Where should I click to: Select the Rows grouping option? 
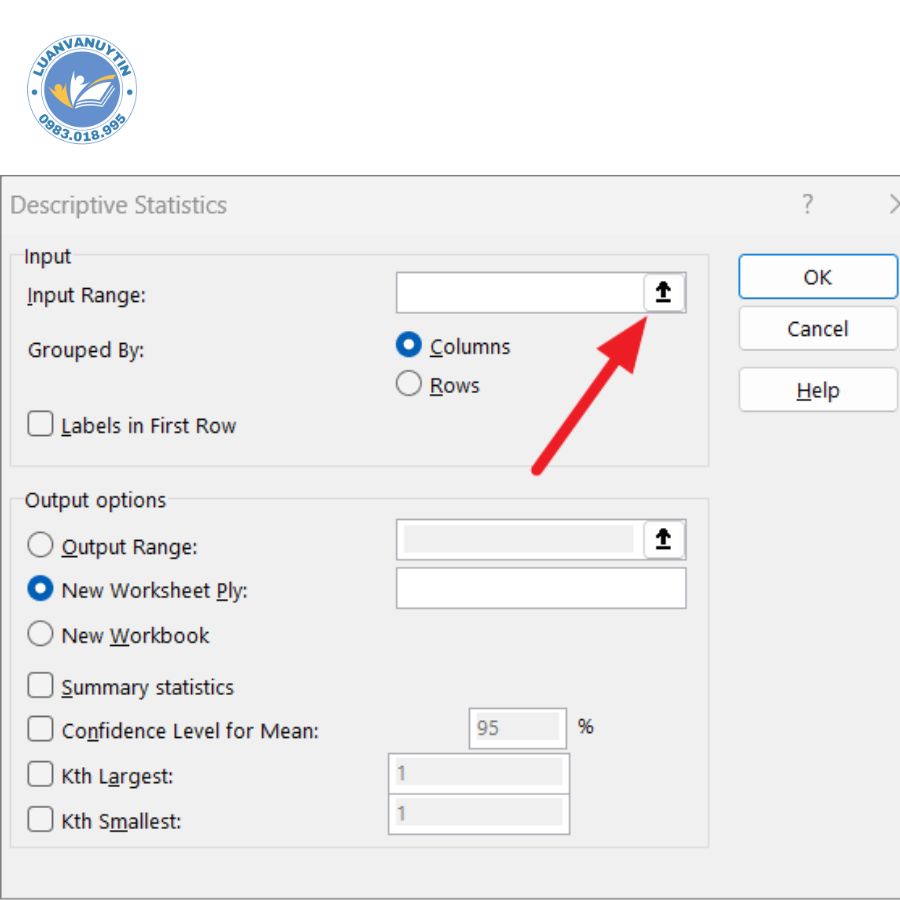409,385
